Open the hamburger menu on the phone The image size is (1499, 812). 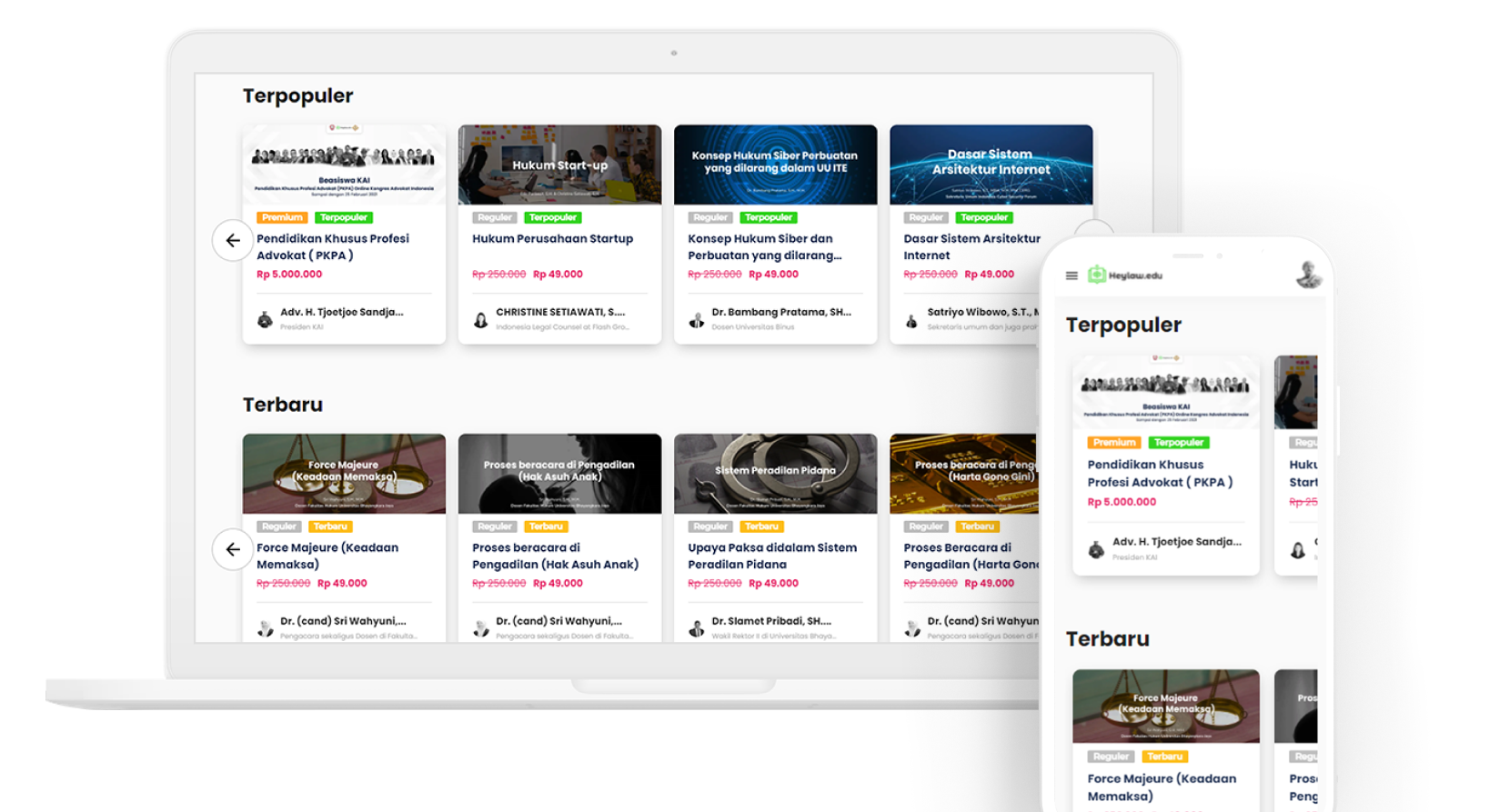pyautogui.click(x=1071, y=276)
